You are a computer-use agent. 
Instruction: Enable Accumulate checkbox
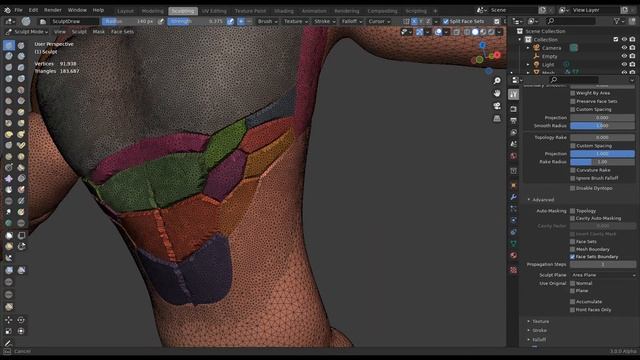click(x=573, y=302)
